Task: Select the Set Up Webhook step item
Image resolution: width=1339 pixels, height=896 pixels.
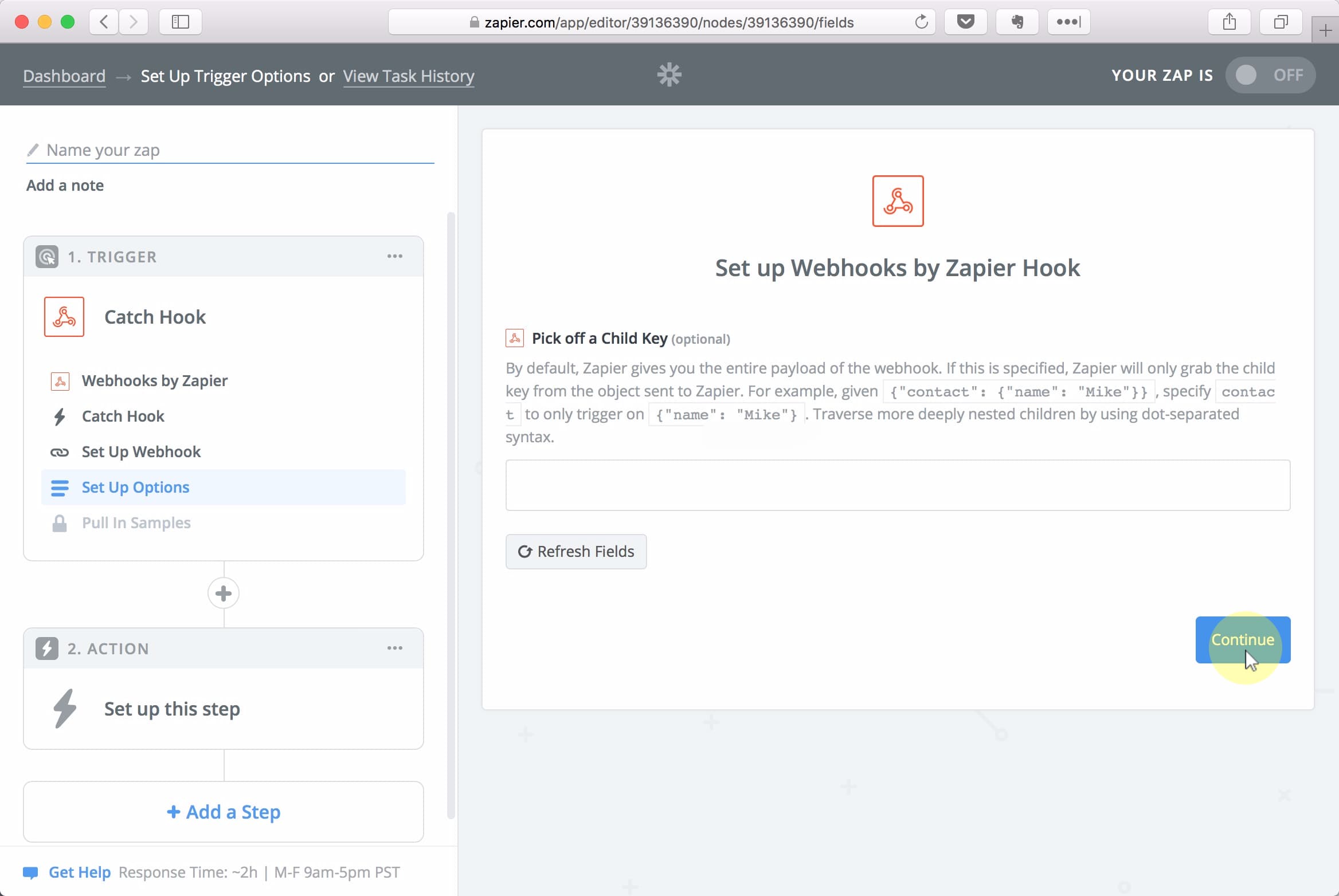Action: click(224, 452)
